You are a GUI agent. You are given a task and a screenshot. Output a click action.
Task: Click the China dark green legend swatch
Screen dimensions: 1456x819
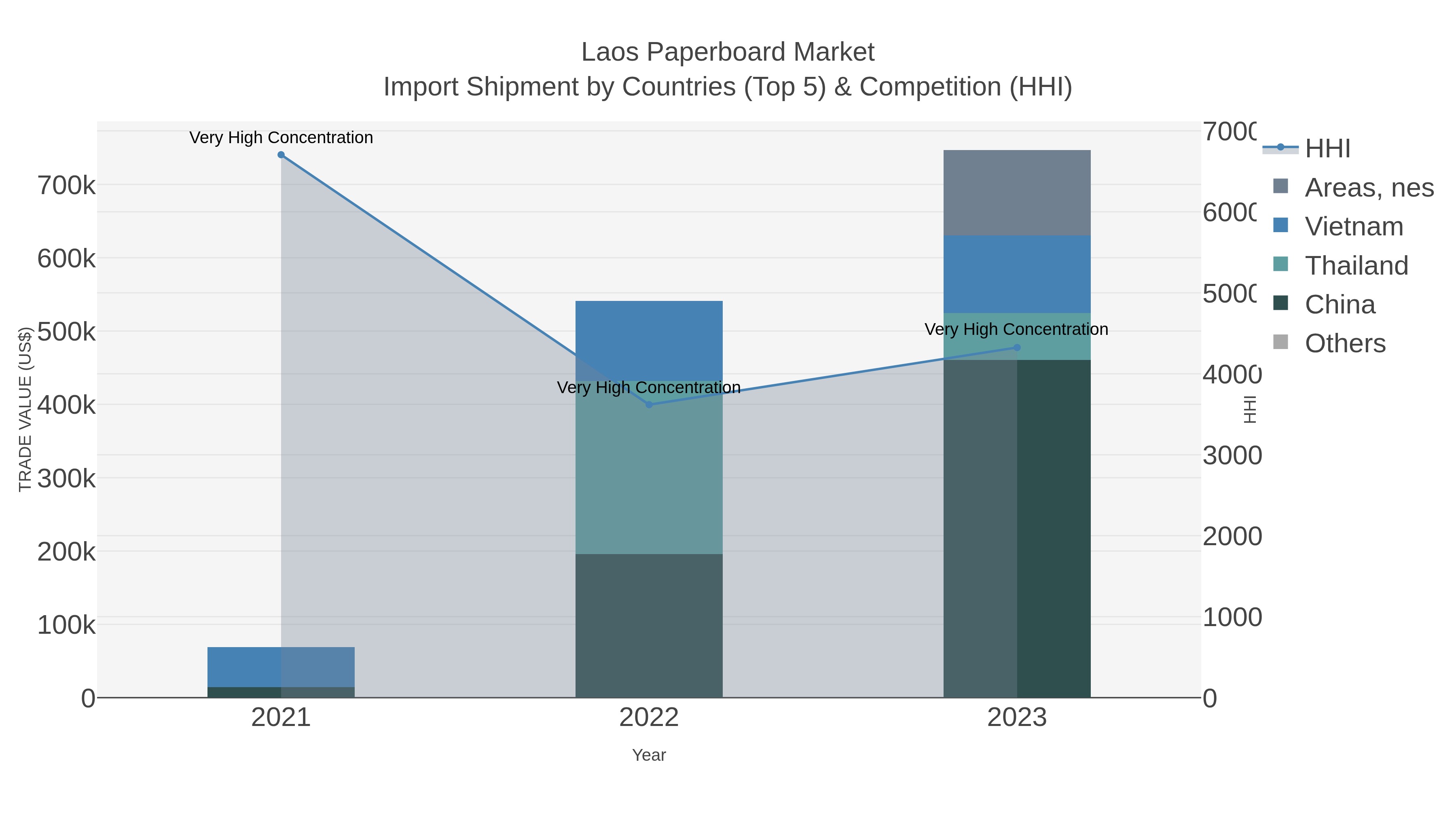click(1281, 303)
